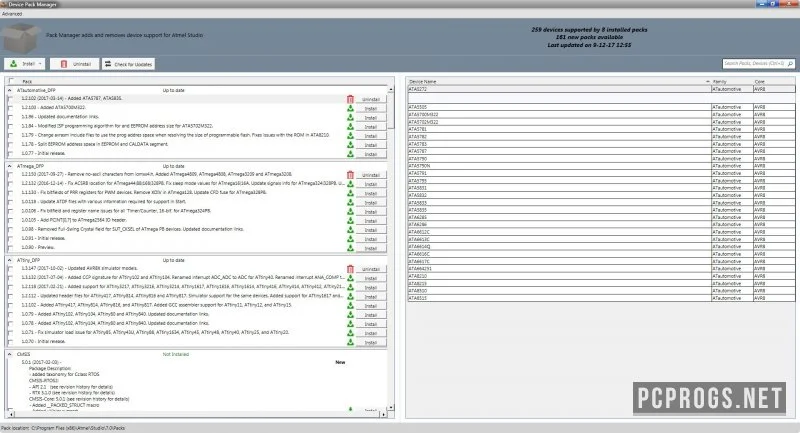Click the pack list scroll-down arrow

click(x=391, y=407)
